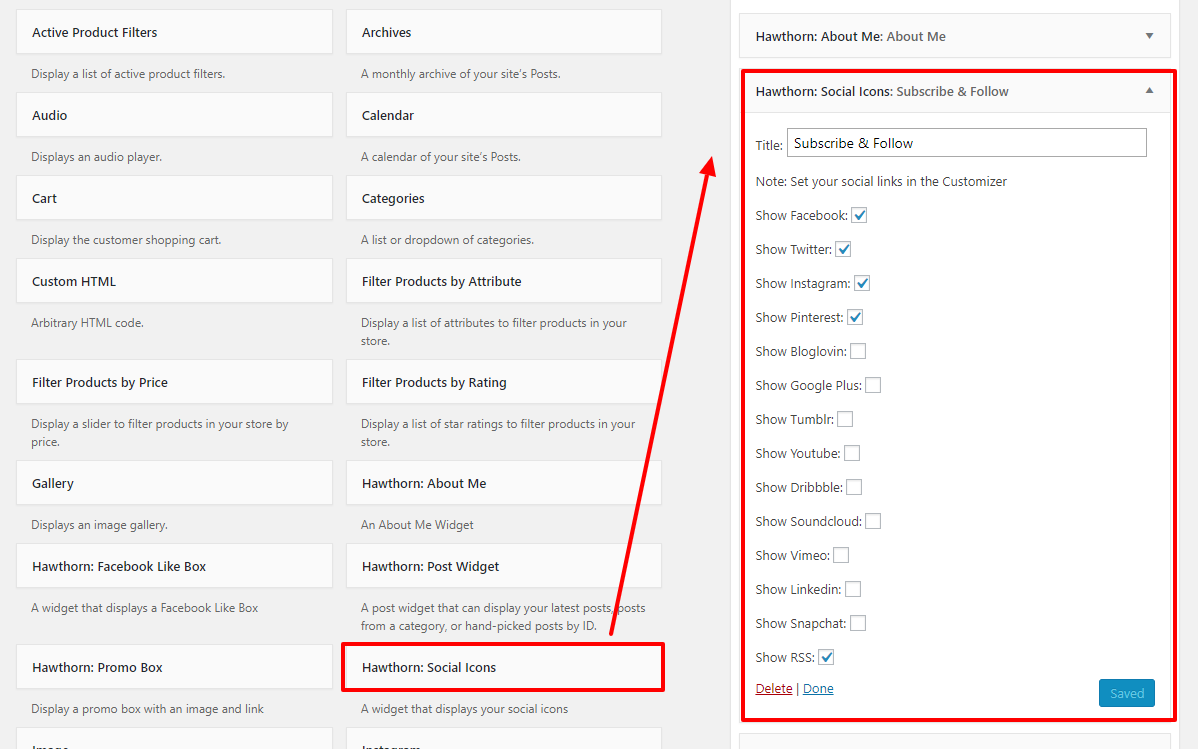Open the Hawthorn: Promo Box widget

click(174, 667)
